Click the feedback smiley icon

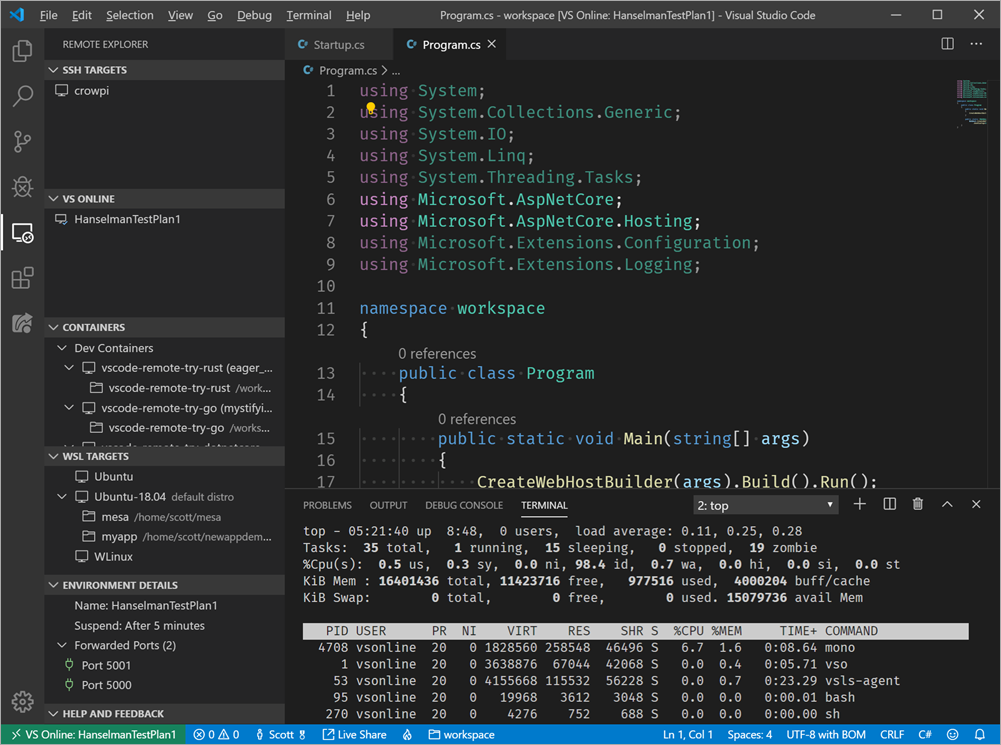pos(952,735)
